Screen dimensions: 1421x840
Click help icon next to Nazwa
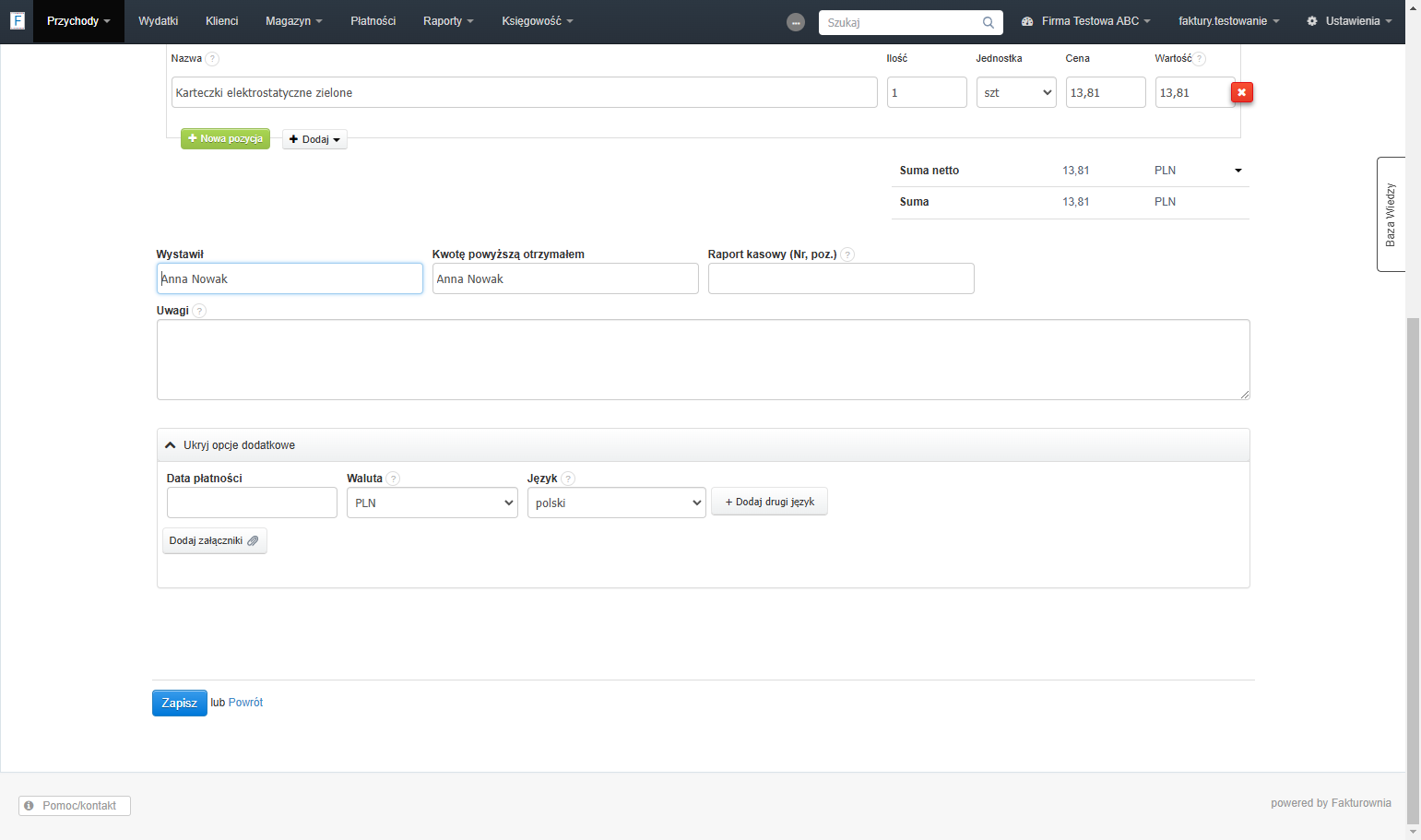(212, 59)
